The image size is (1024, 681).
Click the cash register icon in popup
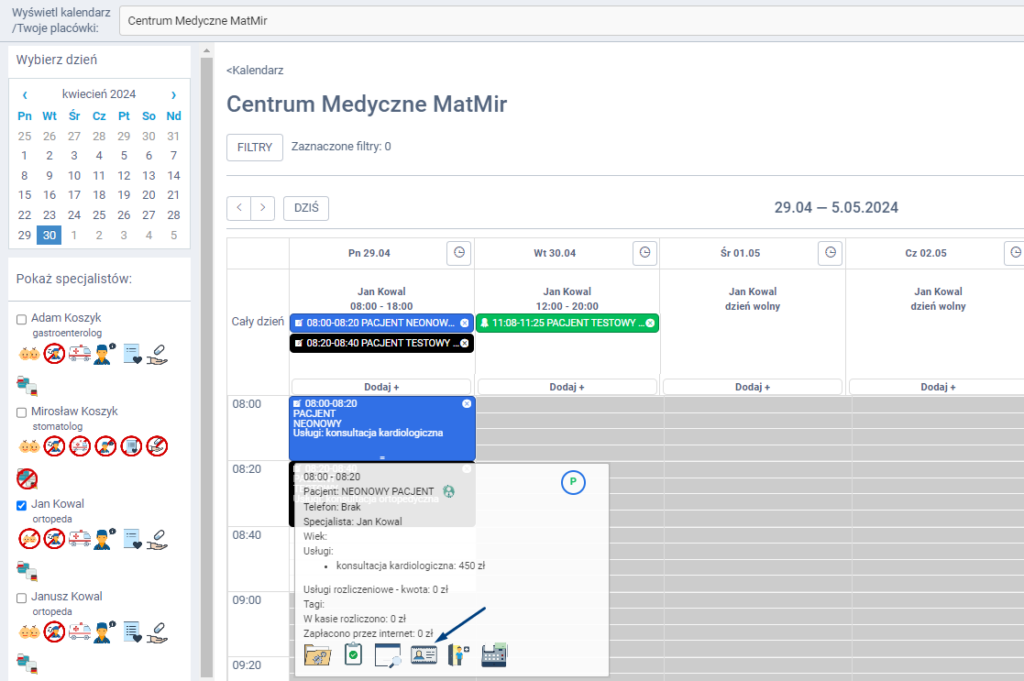click(495, 655)
